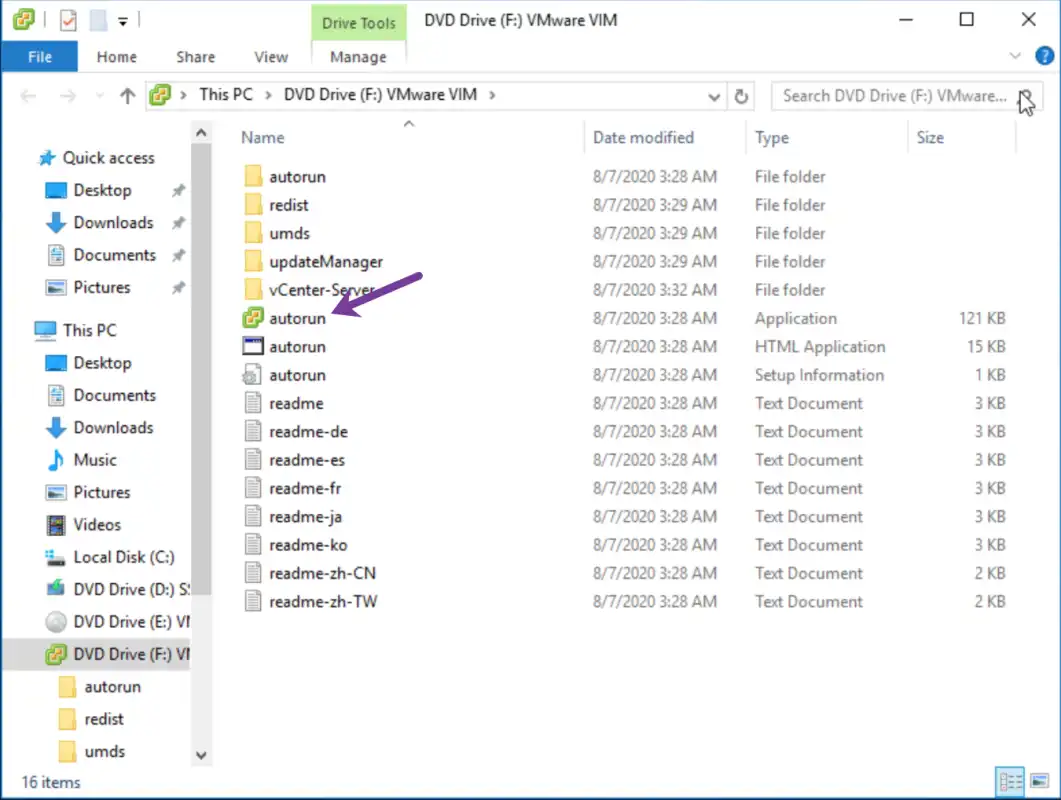Expand the address bar history dropdown
The image size is (1061, 800).
pos(714,97)
